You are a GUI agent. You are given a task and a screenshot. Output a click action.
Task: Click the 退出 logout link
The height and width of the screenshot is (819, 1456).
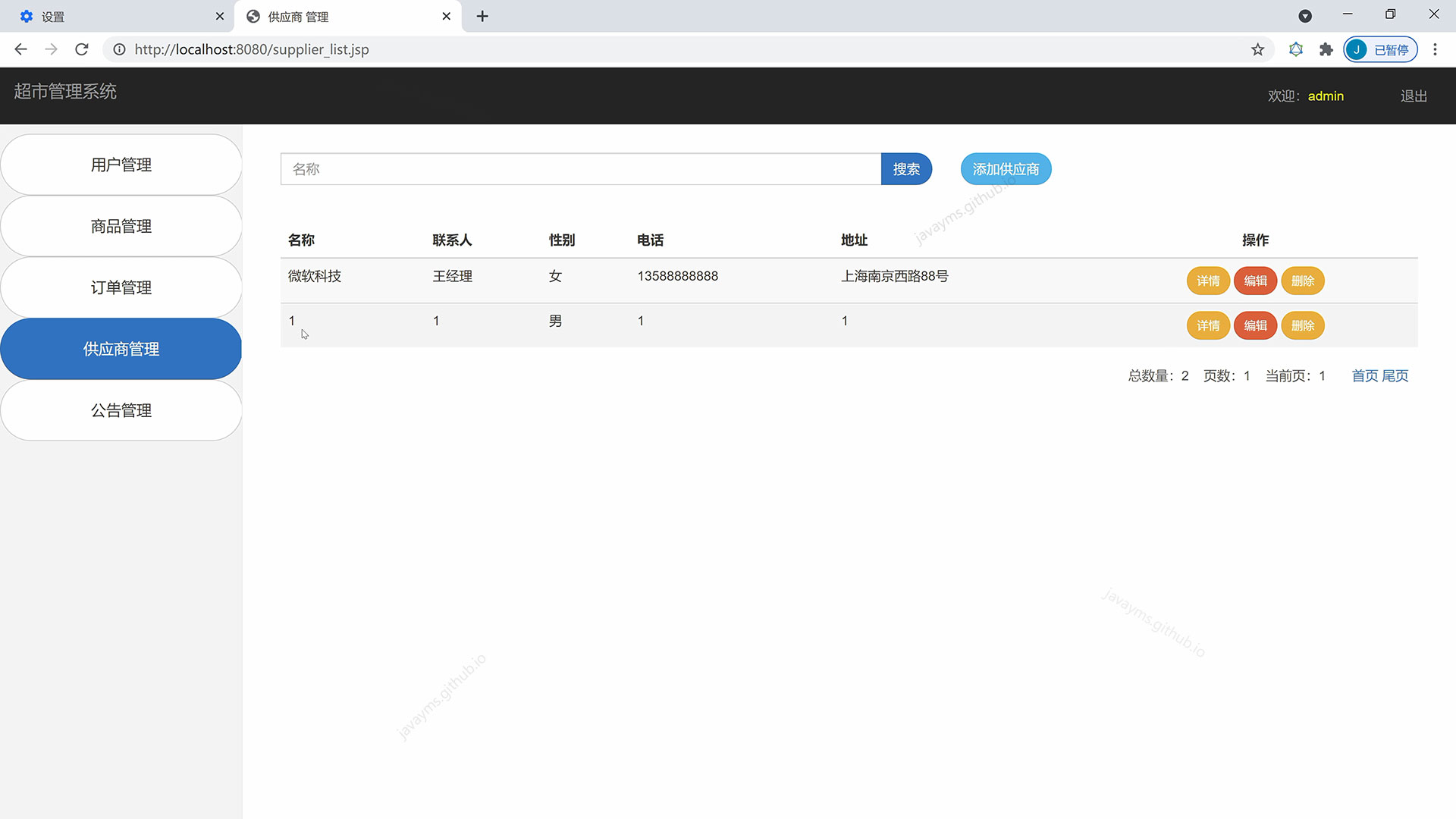tap(1414, 96)
